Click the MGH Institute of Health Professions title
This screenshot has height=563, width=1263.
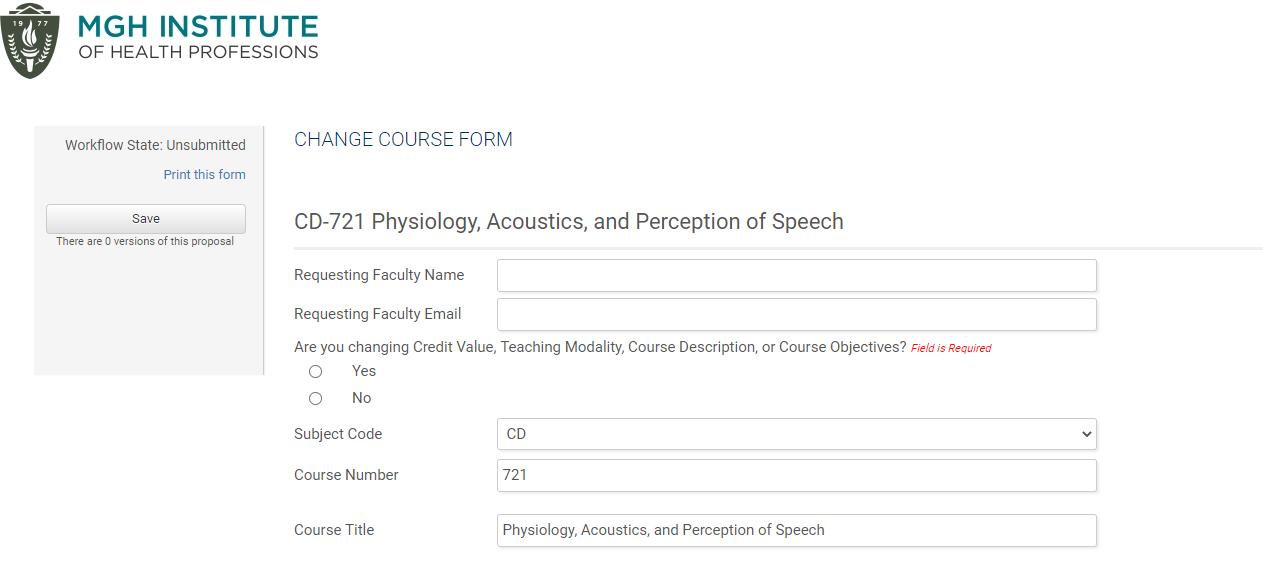click(x=198, y=37)
